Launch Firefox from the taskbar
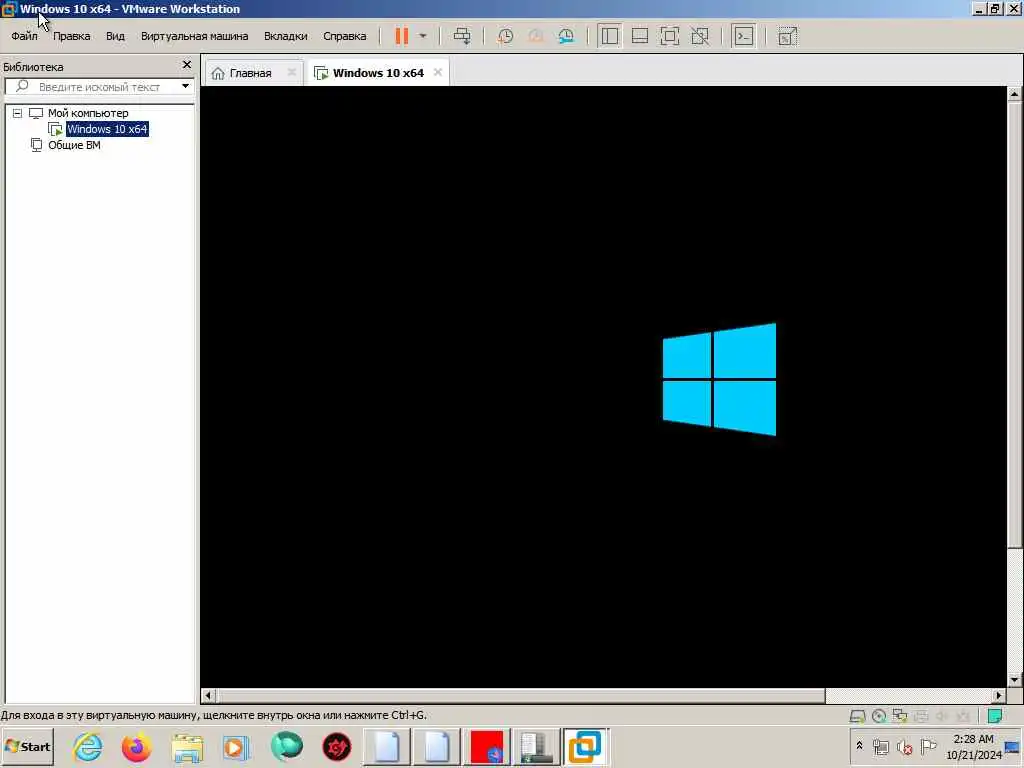The width and height of the screenshot is (1024, 768). (x=136, y=746)
